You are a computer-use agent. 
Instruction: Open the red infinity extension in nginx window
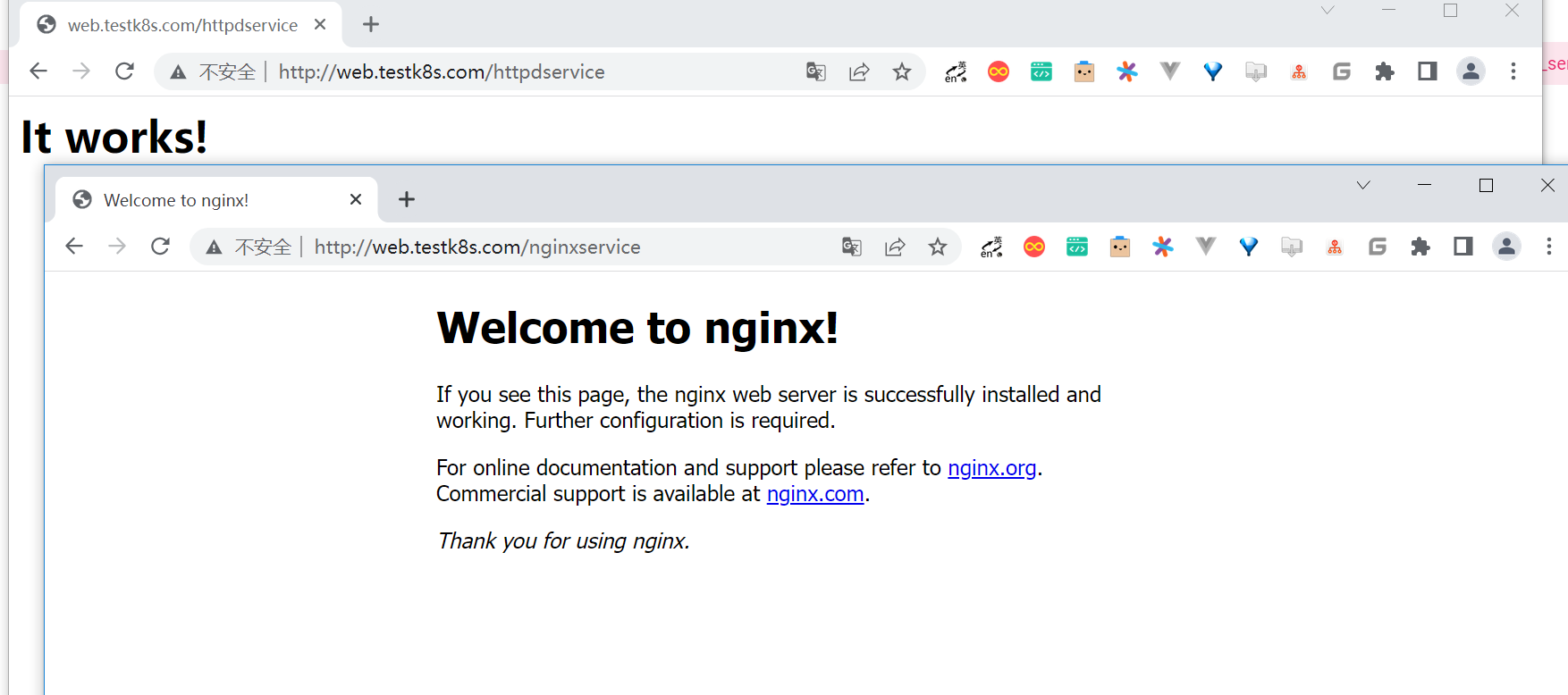click(1034, 247)
